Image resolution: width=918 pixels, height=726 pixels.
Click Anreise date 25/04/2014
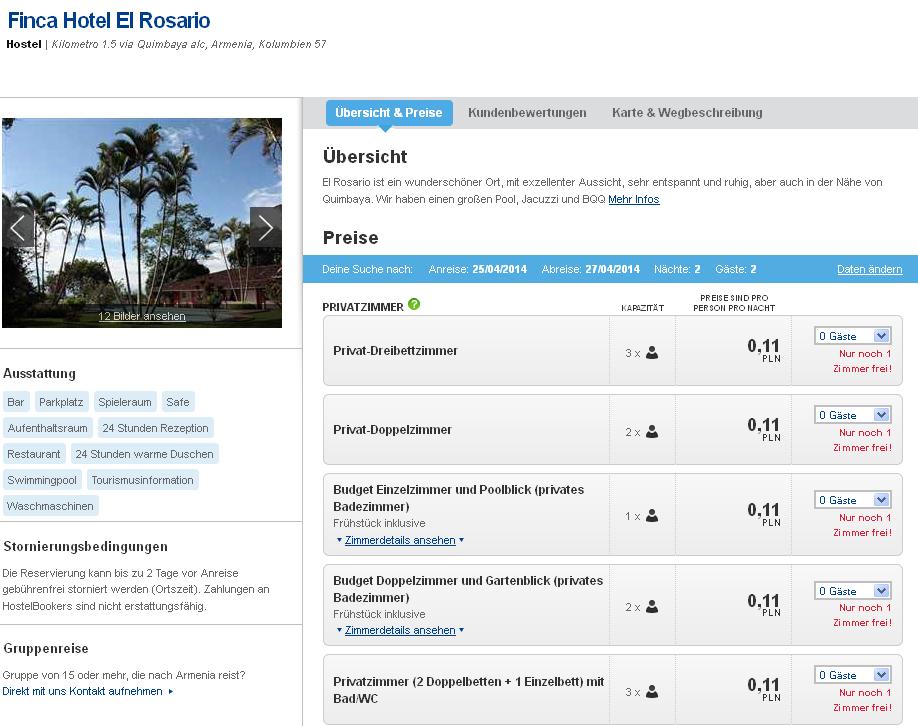499,269
